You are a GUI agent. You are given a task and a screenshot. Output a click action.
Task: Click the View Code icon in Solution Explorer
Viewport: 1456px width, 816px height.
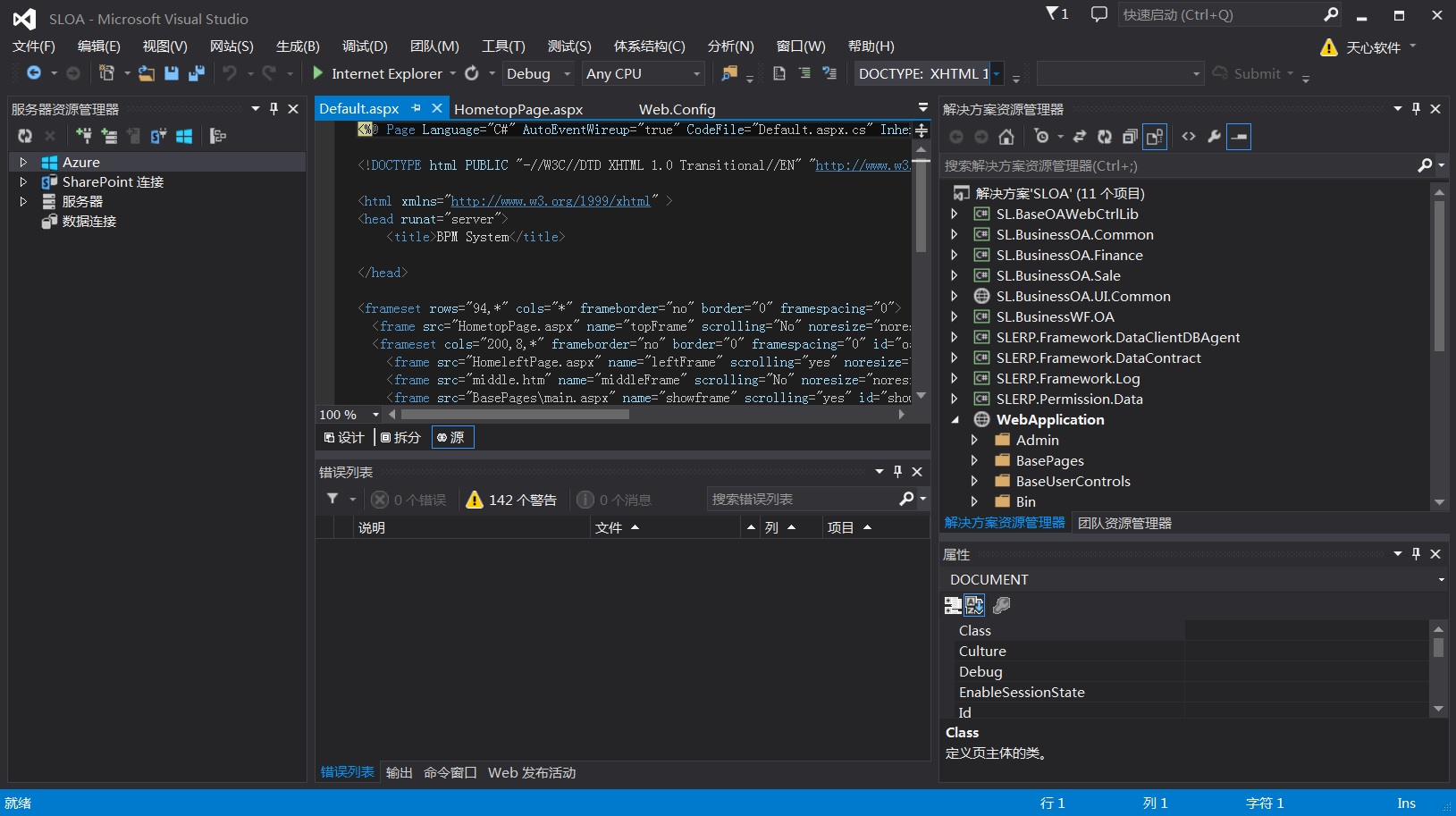coord(1189,137)
